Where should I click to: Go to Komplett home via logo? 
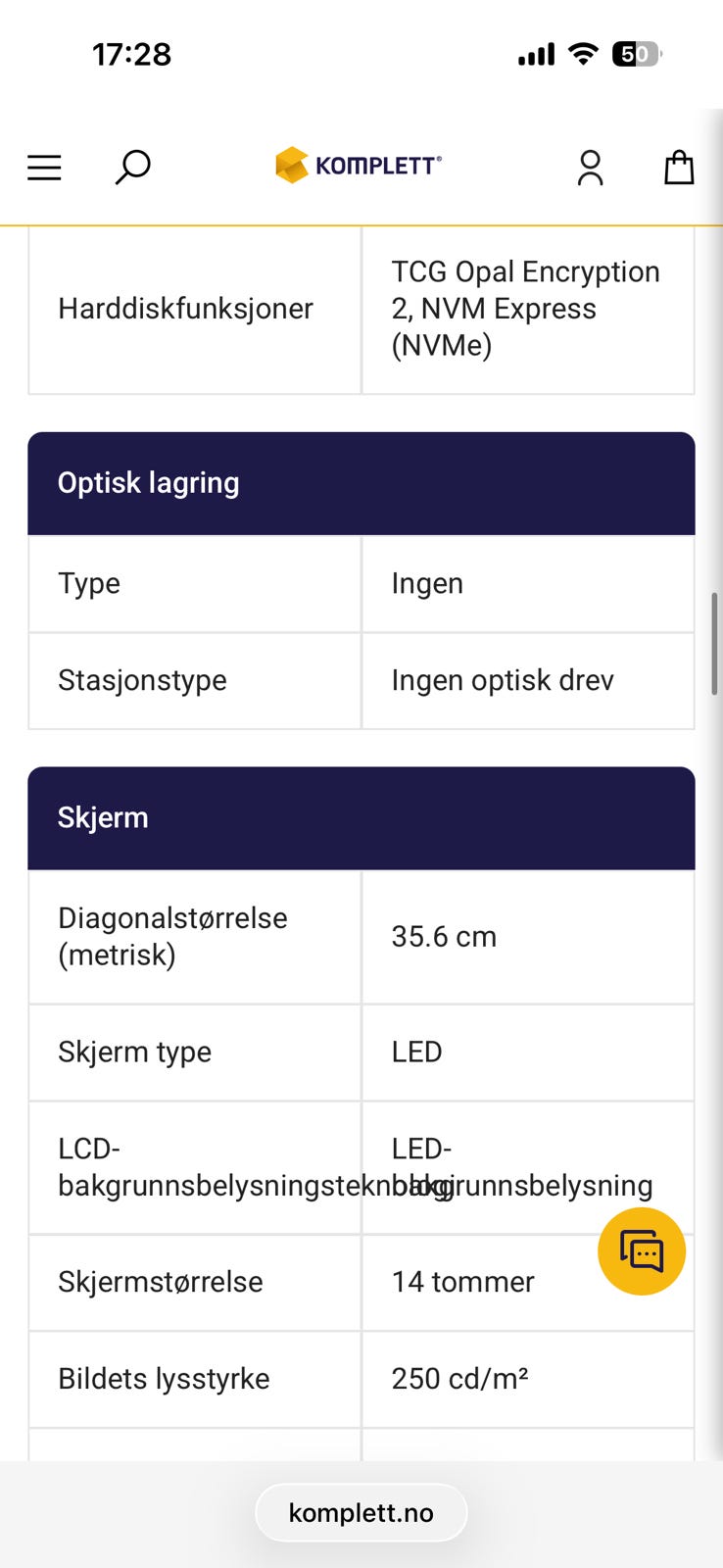coord(359,166)
